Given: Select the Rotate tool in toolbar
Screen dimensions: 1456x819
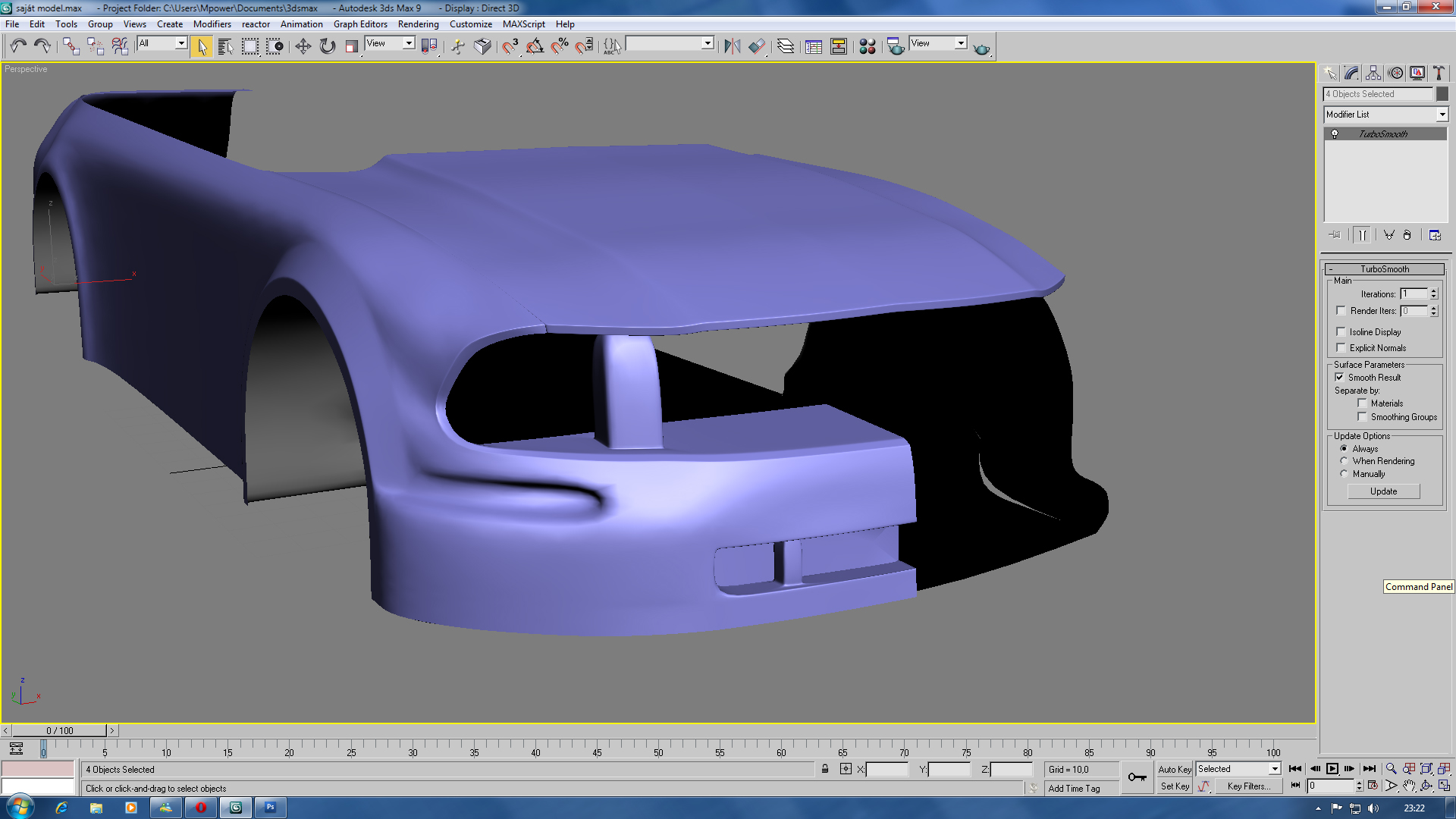Looking at the screenshot, I should 327,46.
